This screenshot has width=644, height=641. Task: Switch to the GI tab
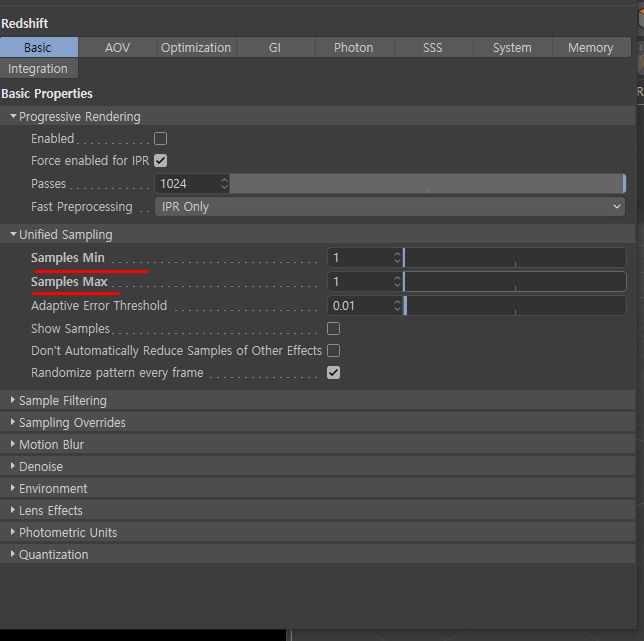pos(275,48)
